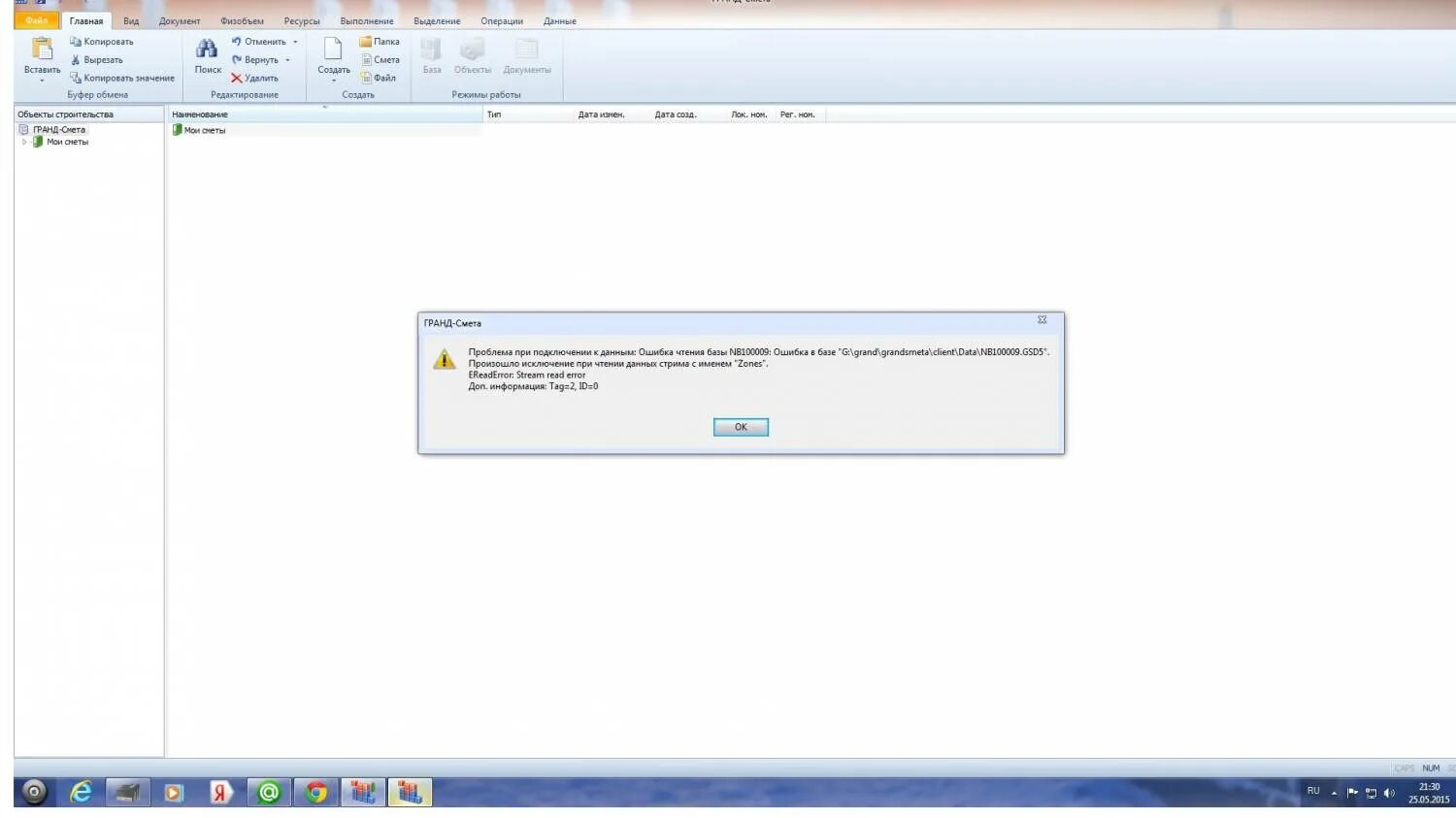Viewport: 1456px width, 818px height.
Task: Click the Создать blank page icon
Action: (333, 49)
